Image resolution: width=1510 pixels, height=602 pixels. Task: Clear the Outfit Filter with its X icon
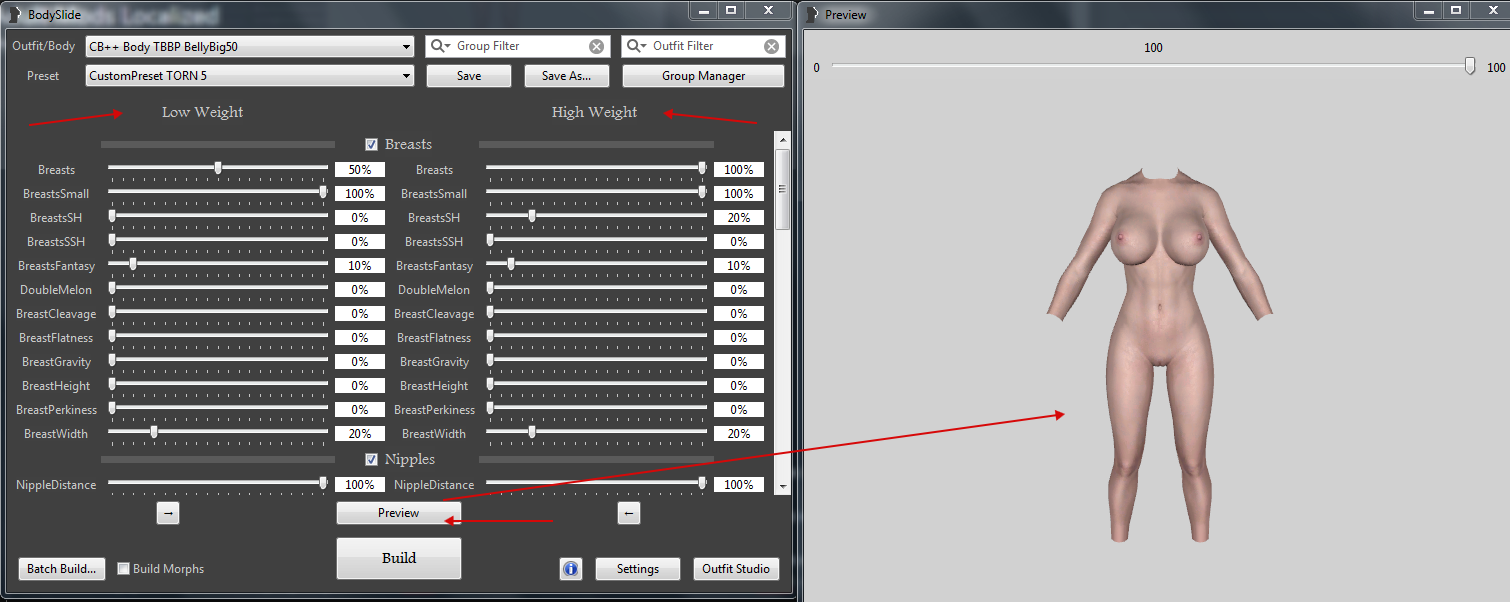click(771, 47)
